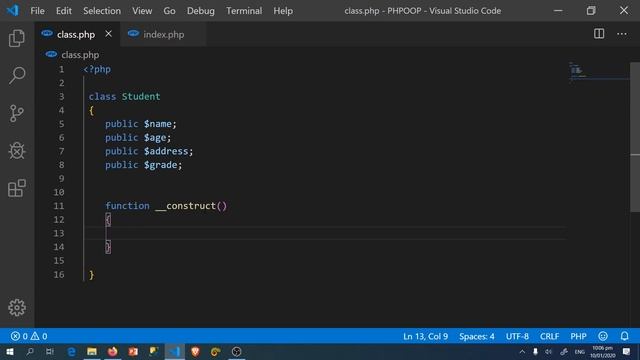Open the Windows Start menu
The height and width of the screenshot is (360, 640).
(x=9, y=351)
